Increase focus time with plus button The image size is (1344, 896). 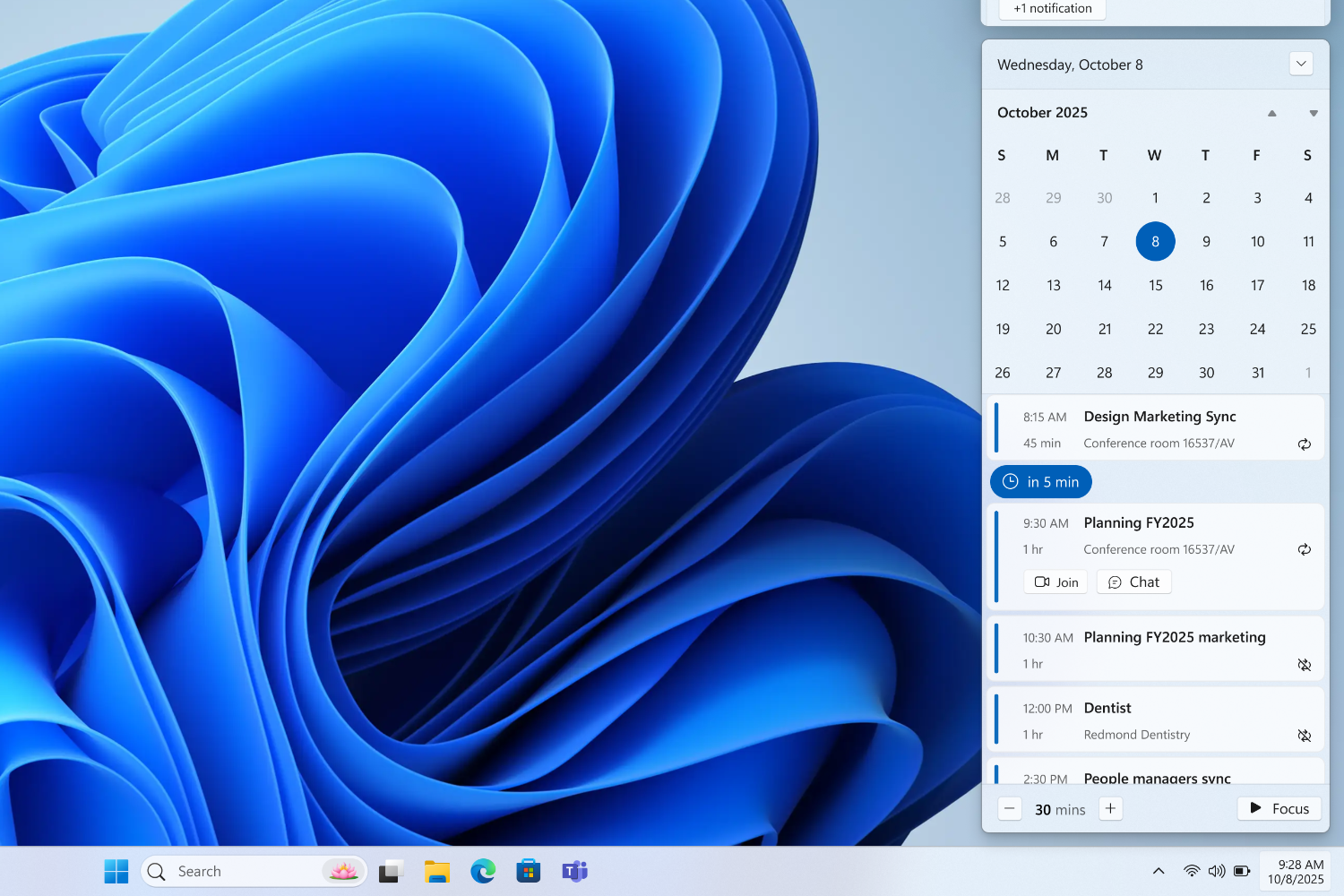pos(1110,809)
